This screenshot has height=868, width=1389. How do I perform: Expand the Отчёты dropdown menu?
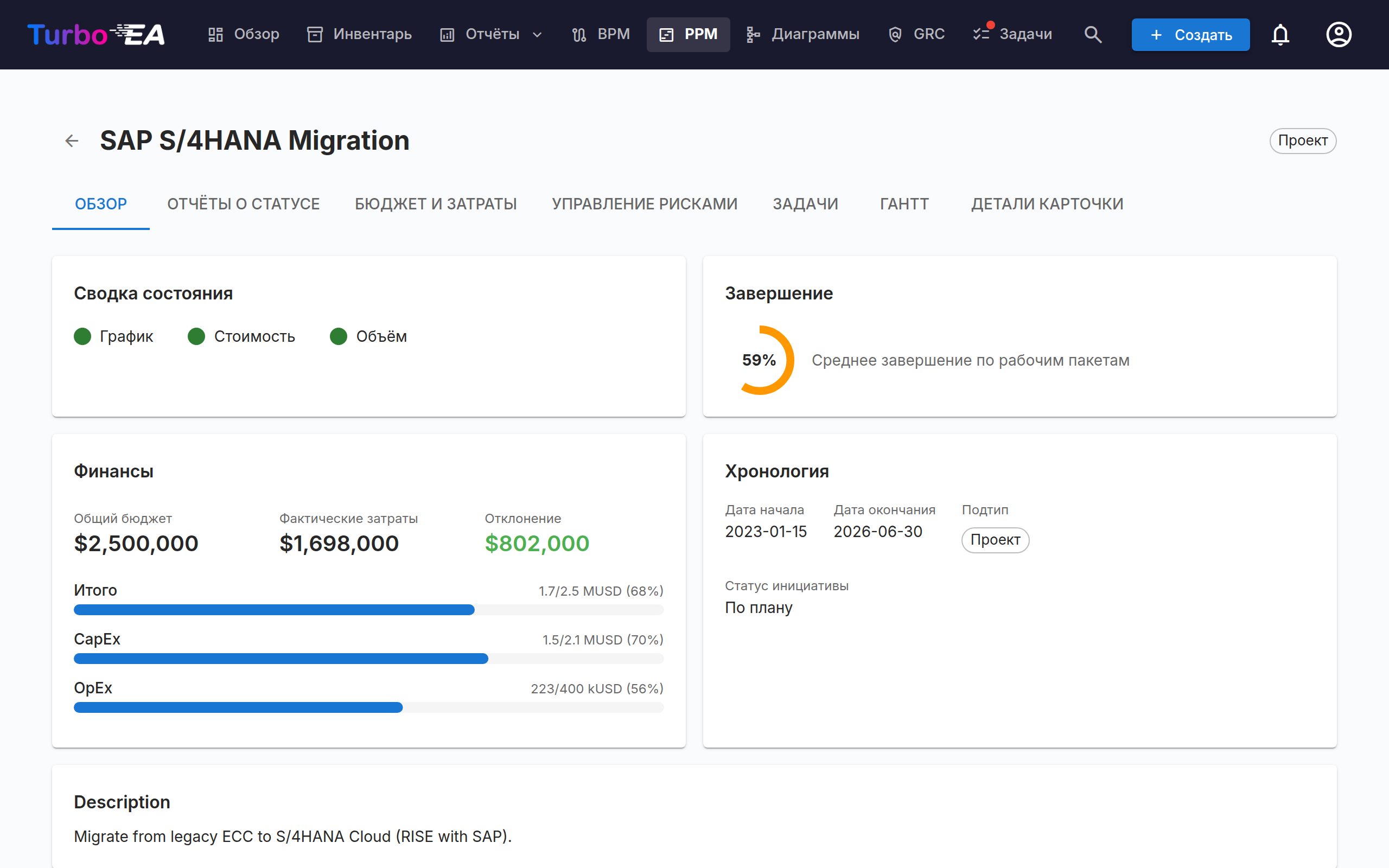(x=492, y=34)
